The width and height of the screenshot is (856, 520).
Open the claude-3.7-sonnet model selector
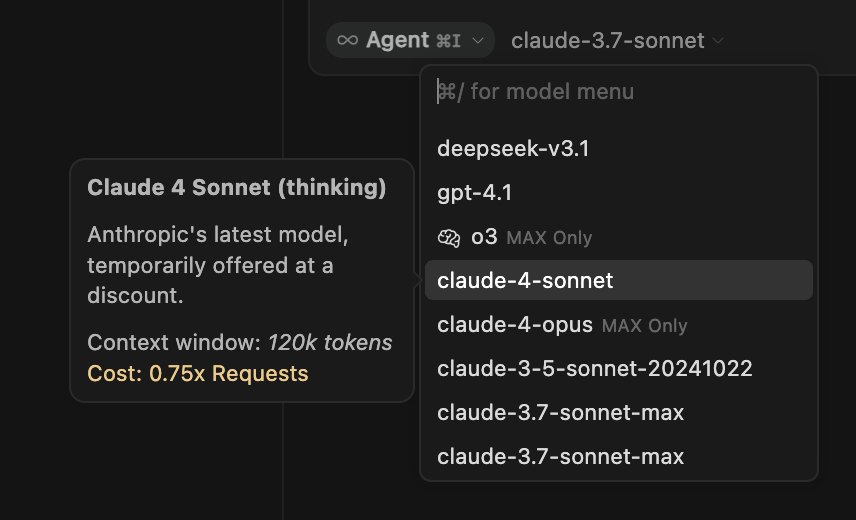point(608,41)
